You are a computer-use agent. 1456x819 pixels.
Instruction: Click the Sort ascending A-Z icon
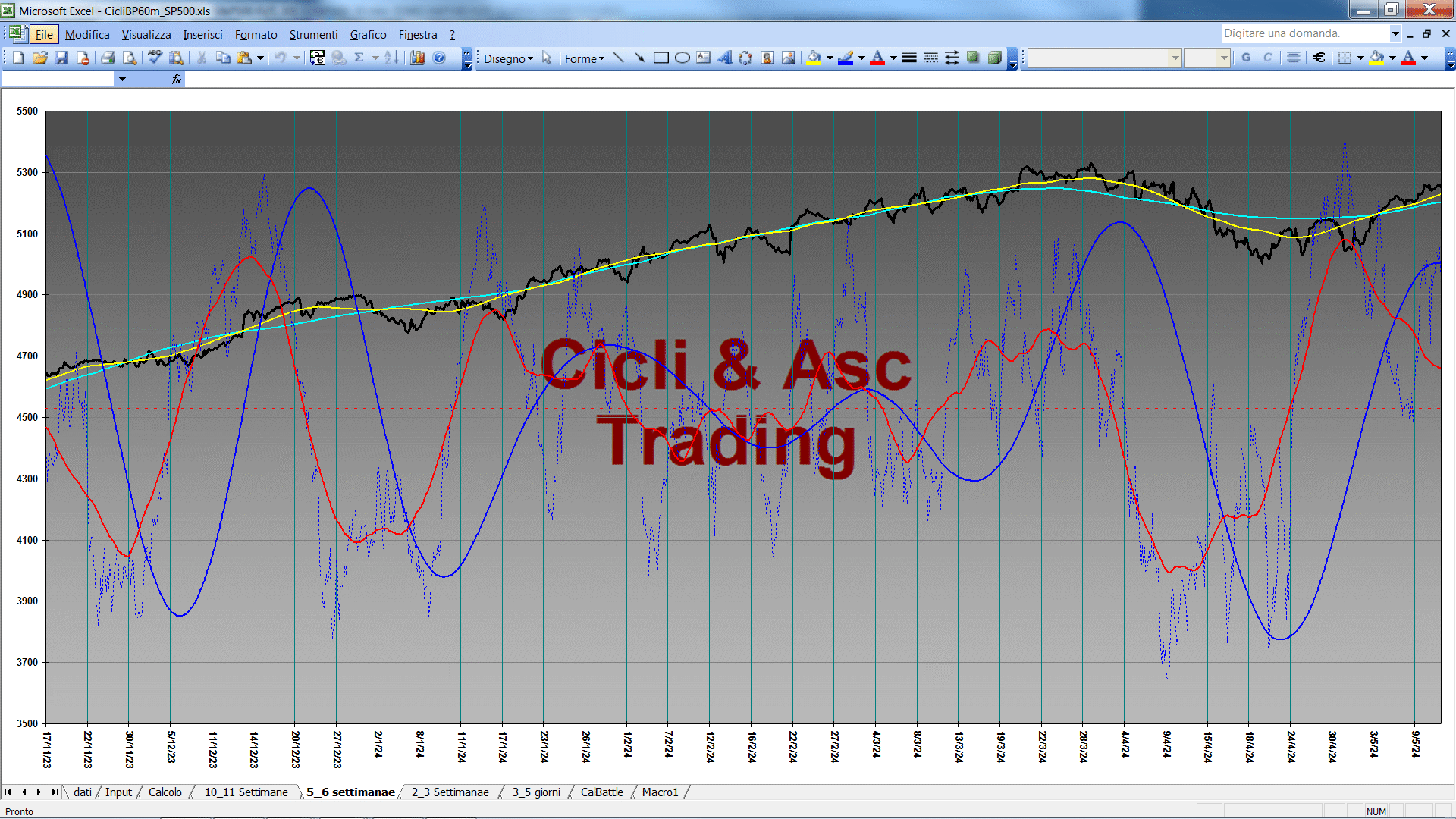coord(391,58)
